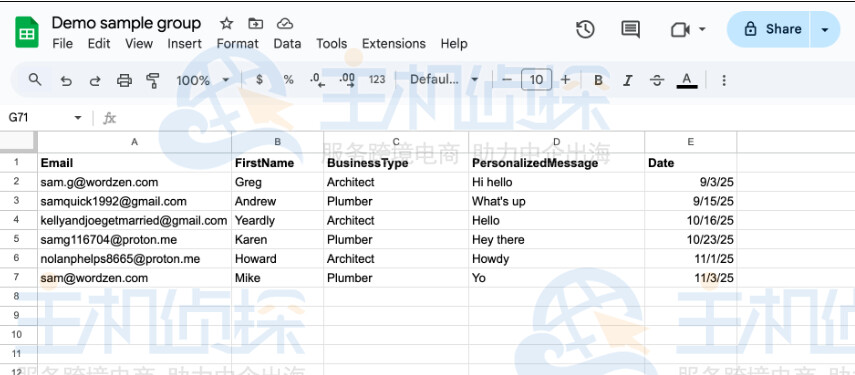Open the File menu

pos(62,44)
